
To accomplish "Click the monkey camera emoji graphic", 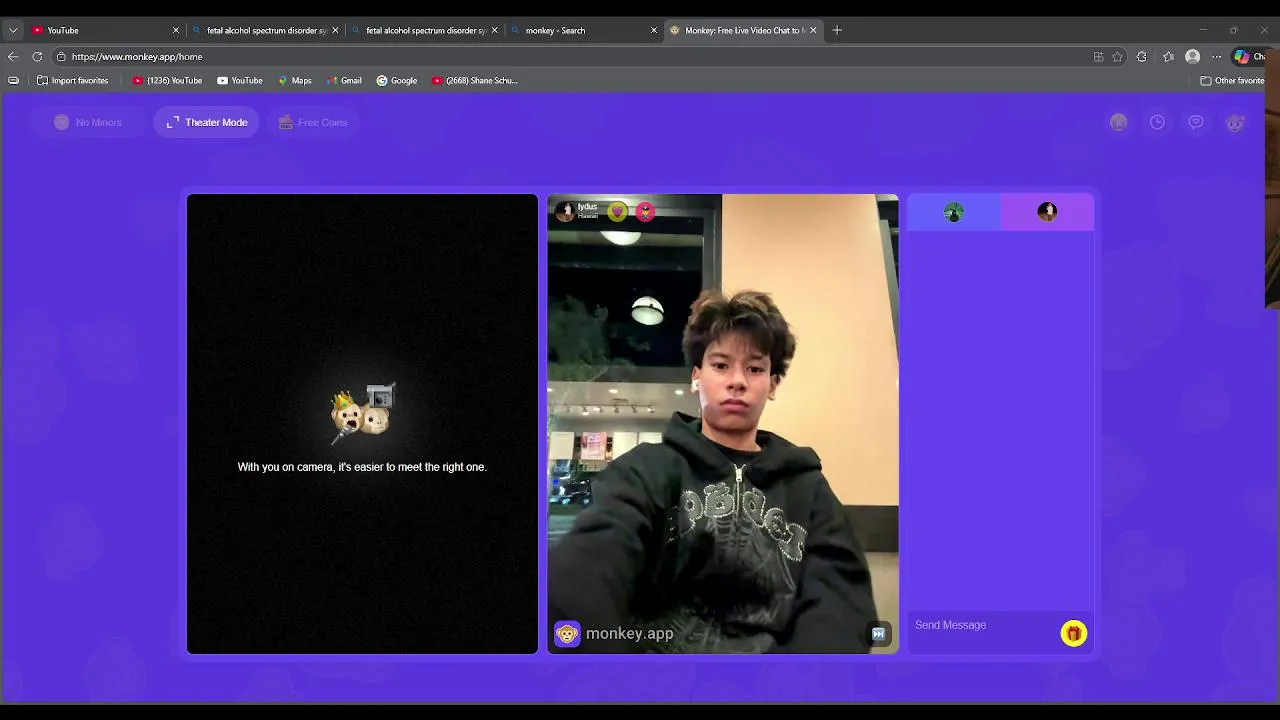I will [362, 411].
